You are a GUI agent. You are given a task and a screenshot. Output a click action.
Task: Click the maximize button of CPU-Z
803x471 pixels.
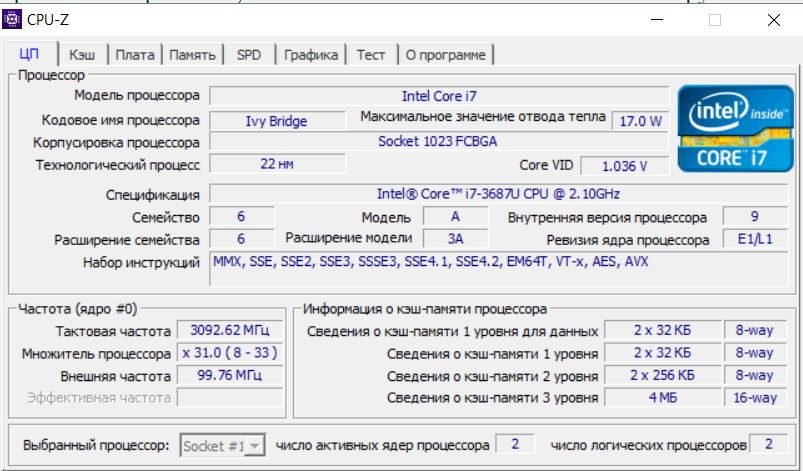click(x=715, y=20)
